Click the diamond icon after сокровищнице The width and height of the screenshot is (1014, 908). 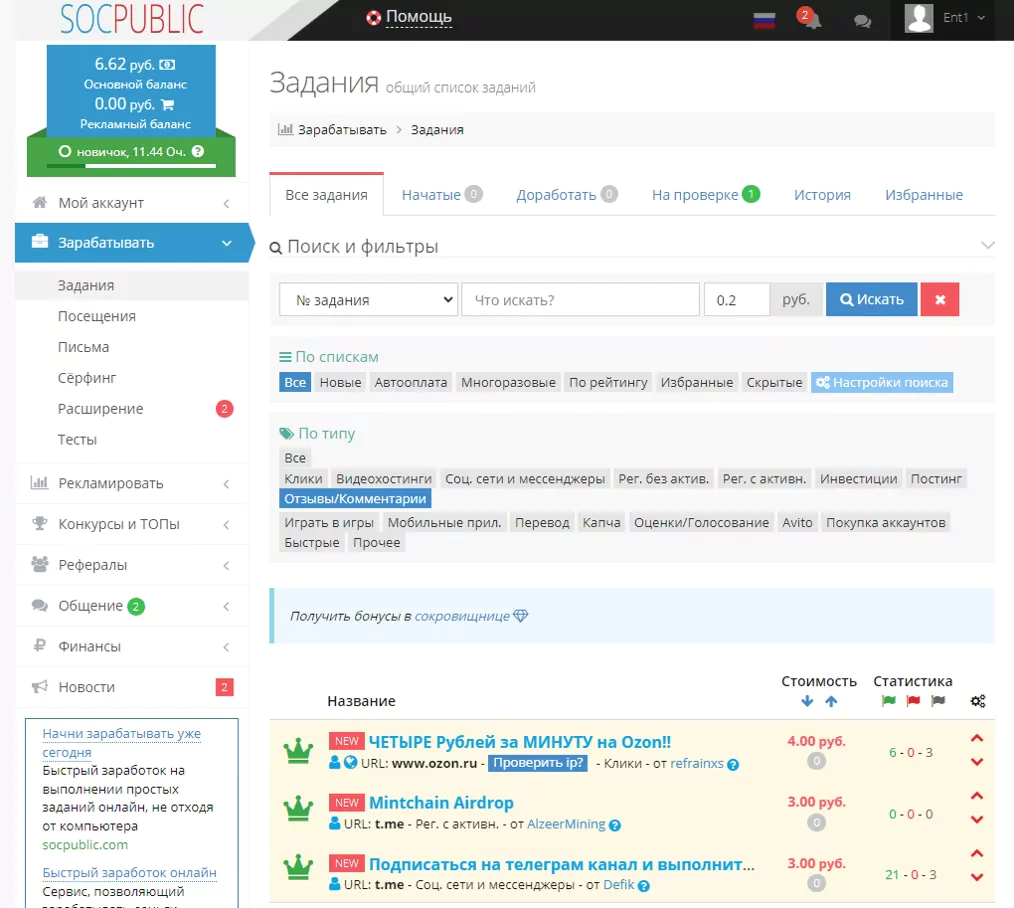pyautogui.click(x=521, y=616)
